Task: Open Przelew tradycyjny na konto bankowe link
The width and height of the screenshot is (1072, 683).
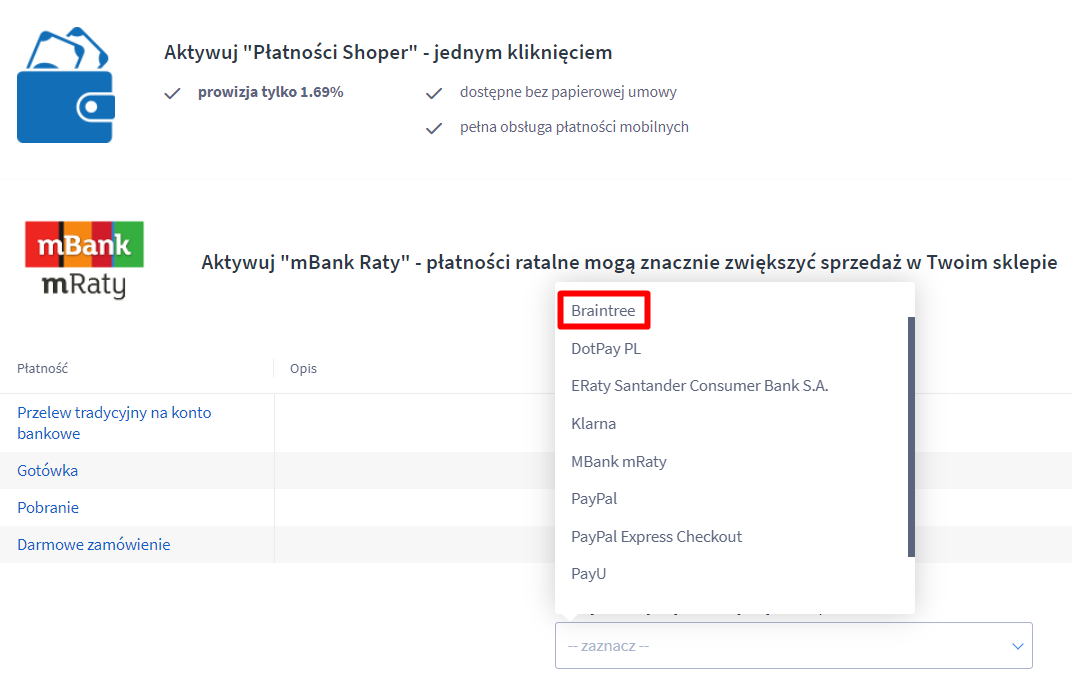Action: (114, 423)
